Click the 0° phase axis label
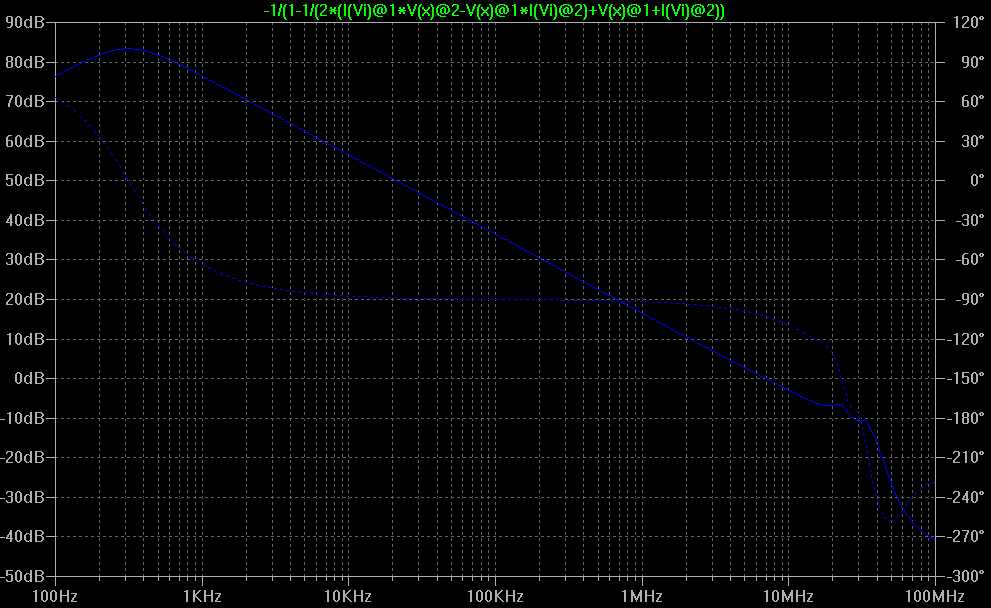Image resolution: width=991 pixels, height=608 pixels. click(977, 180)
